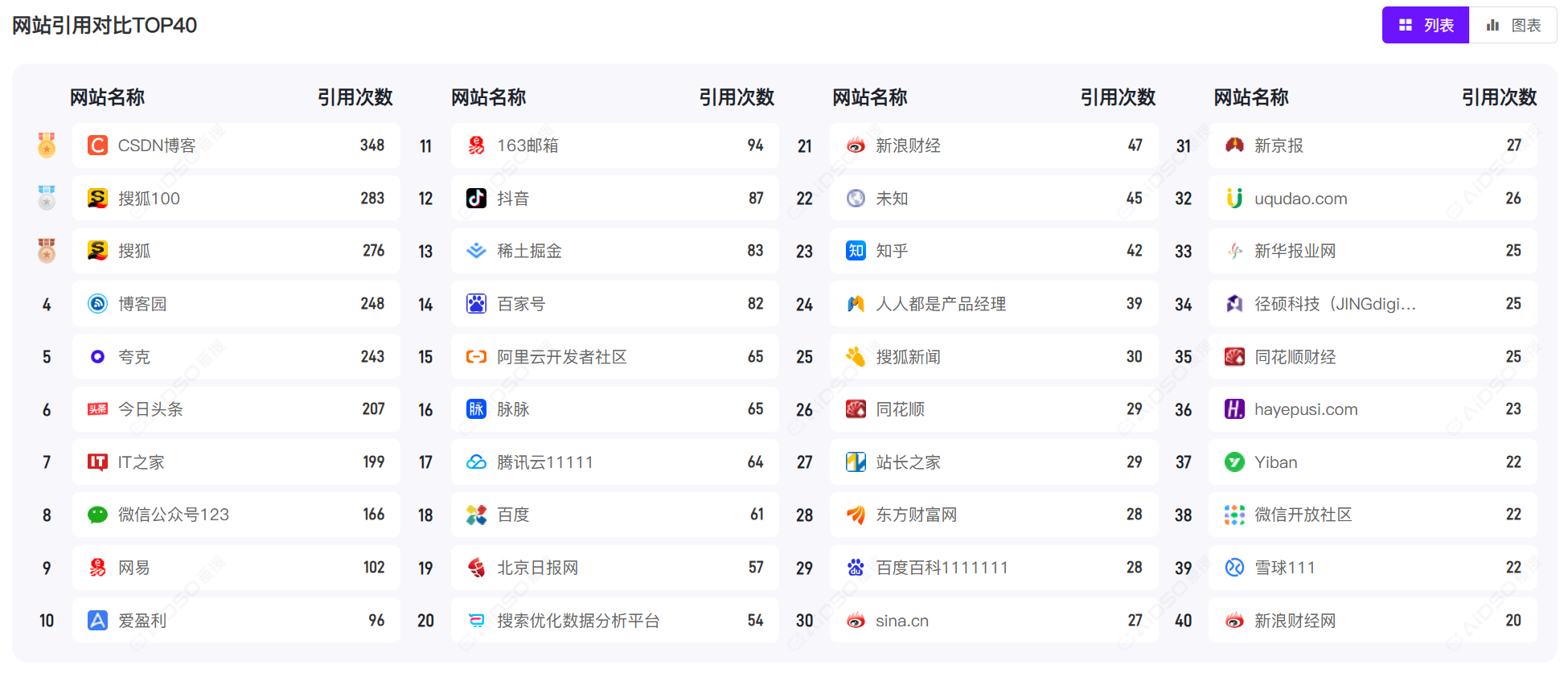Image resolution: width=1568 pixels, height=677 pixels.
Task: Select the 列表 list view tab
Action: point(1426,25)
